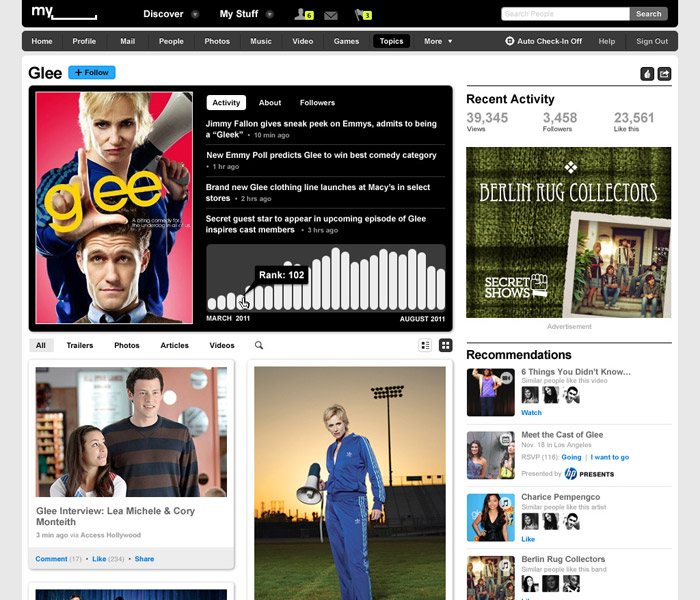Open the mail envelope icon in top bar
The height and width of the screenshot is (600, 700).
pyautogui.click(x=331, y=16)
